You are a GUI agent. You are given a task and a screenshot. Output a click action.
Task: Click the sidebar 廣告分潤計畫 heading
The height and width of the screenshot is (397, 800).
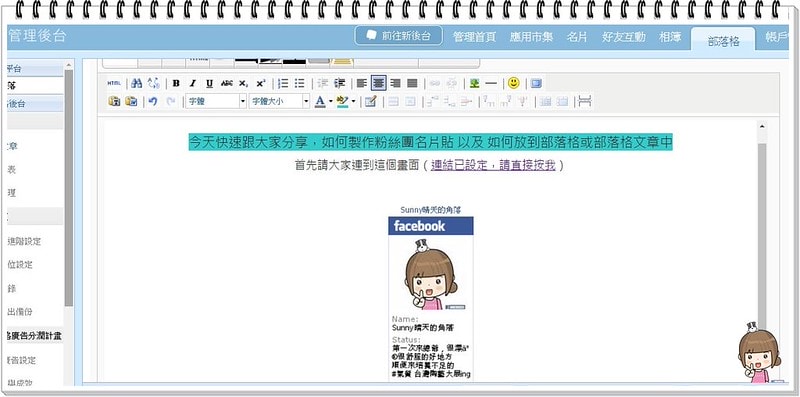pos(35,336)
